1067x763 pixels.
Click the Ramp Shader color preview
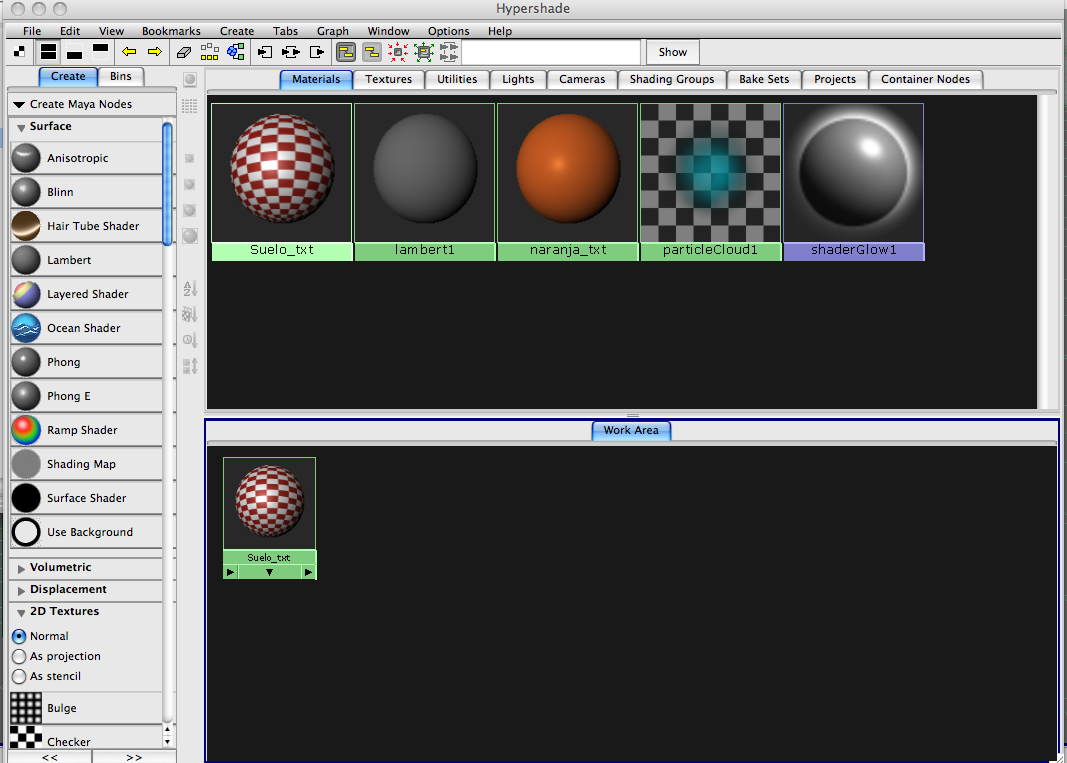click(25, 429)
